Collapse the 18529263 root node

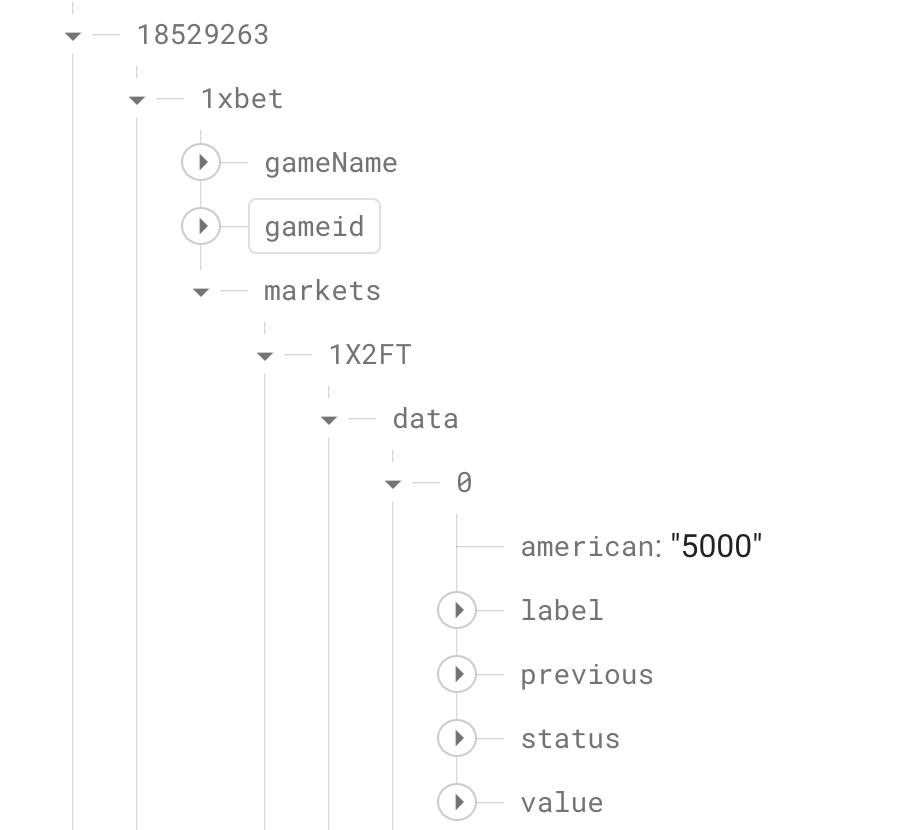(73, 35)
